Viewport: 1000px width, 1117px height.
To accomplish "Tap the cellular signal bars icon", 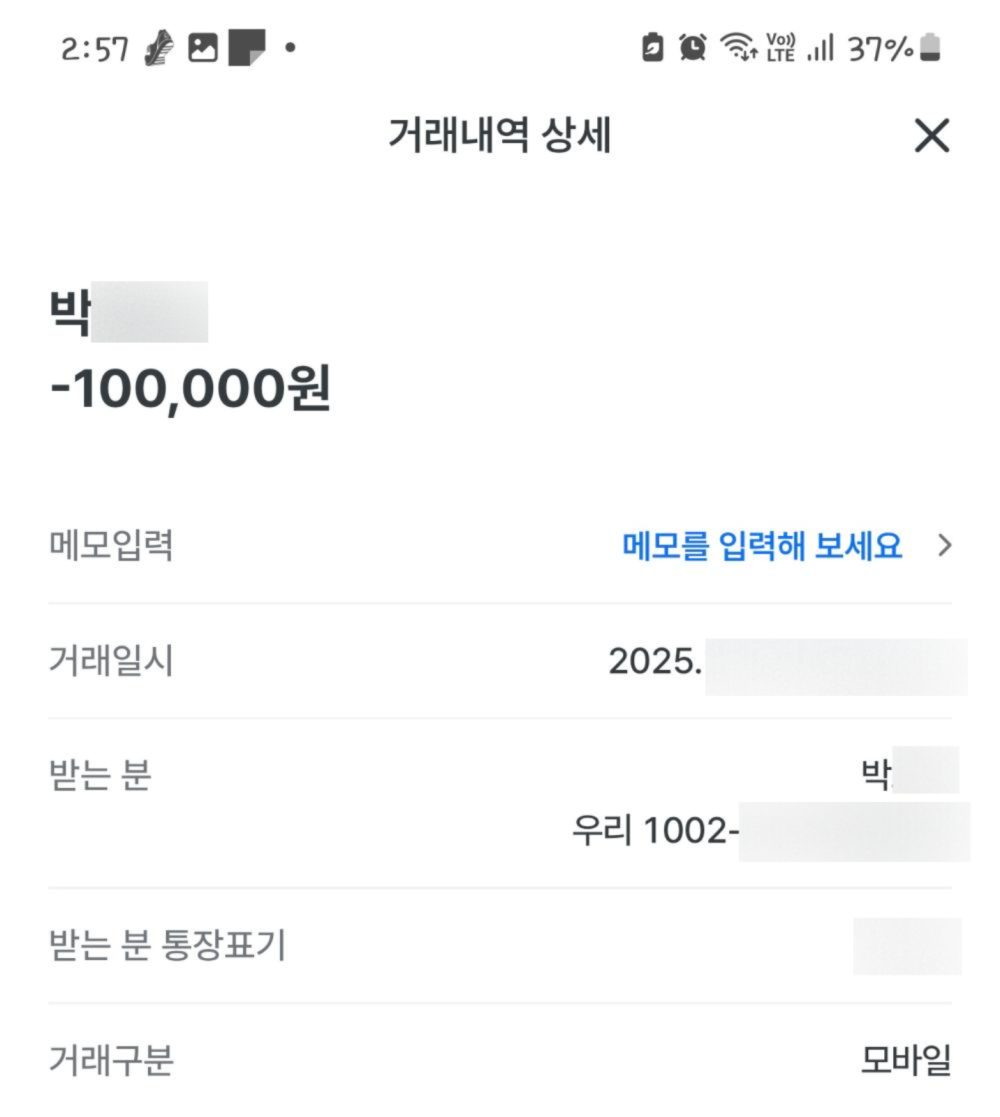I will click(820, 47).
